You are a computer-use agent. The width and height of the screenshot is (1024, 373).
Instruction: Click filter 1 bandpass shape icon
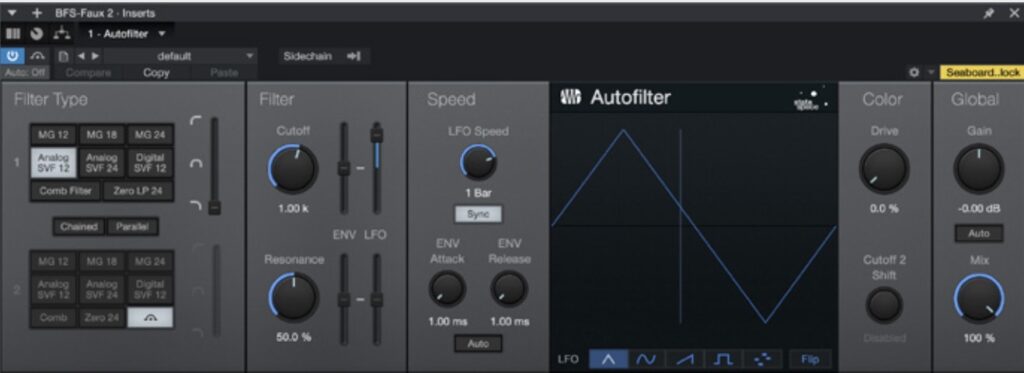(195, 163)
